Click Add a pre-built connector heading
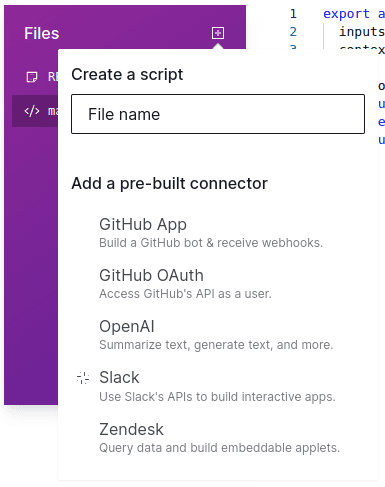The image size is (385, 487). coord(169,184)
